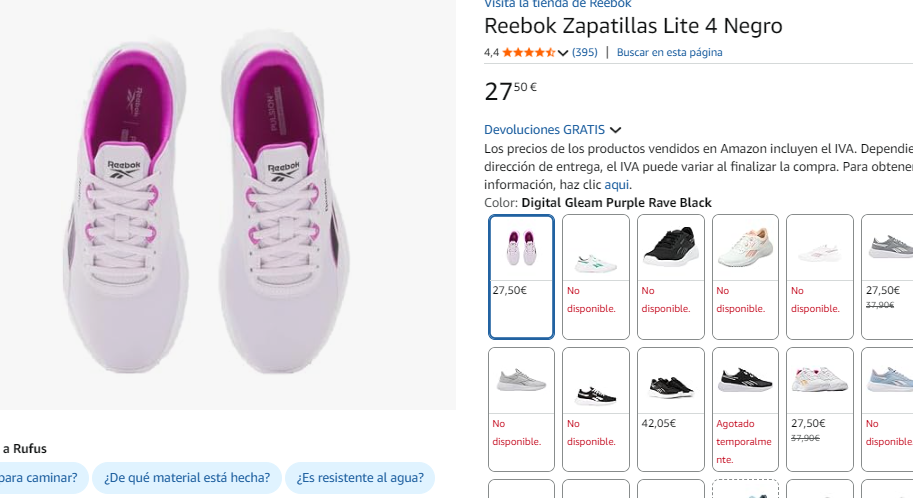This screenshot has height=498, width=913.
Task: Select the plain all-white sneaker swatch
Action: coord(819,276)
